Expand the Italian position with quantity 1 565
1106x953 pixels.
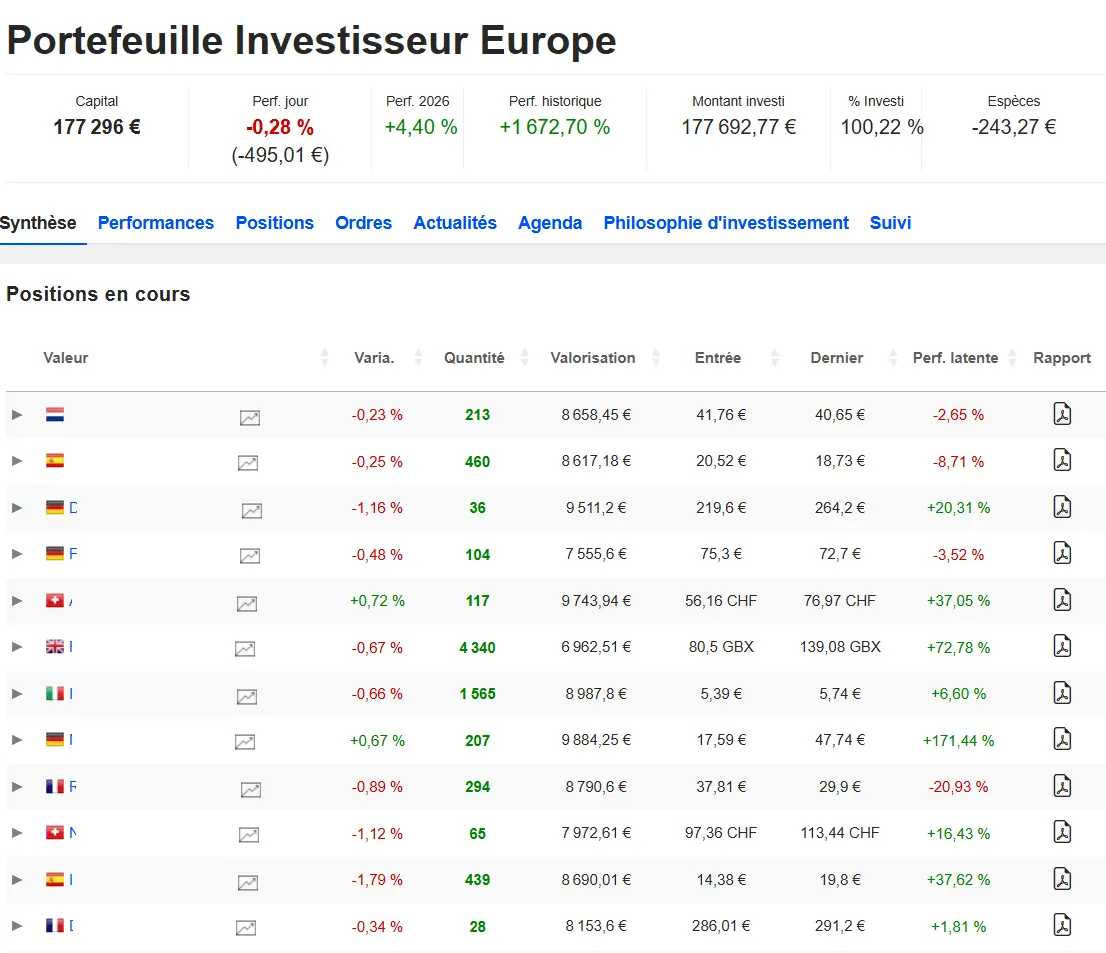[x=17, y=694]
